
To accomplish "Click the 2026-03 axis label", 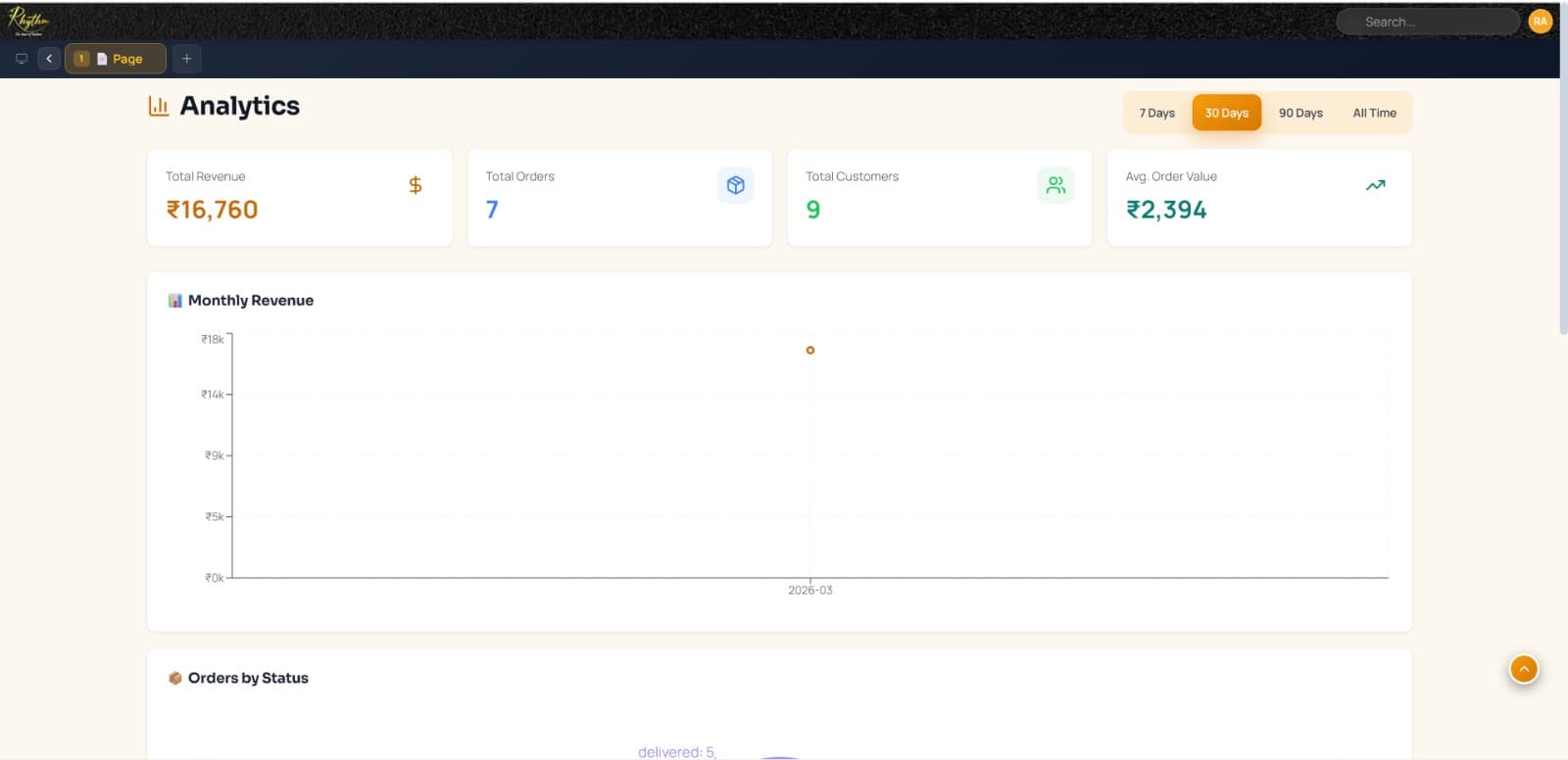I will pyautogui.click(x=810, y=590).
